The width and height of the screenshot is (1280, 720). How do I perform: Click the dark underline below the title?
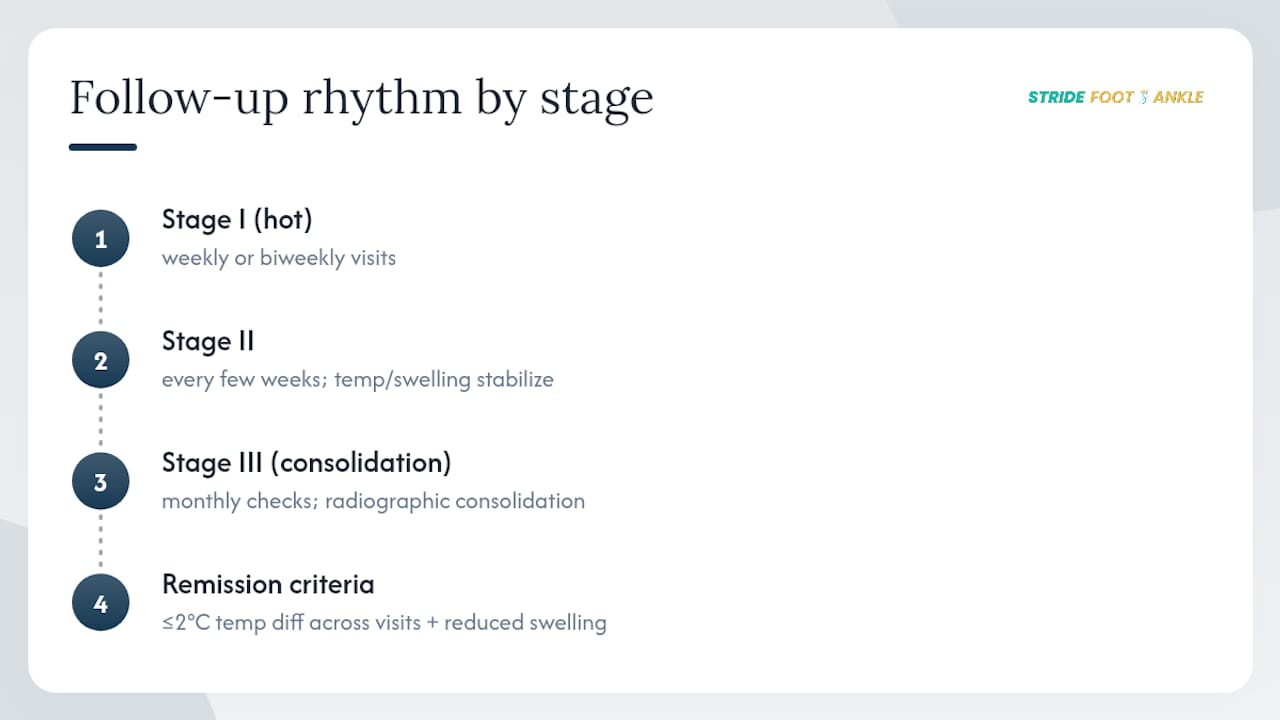click(103, 147)
